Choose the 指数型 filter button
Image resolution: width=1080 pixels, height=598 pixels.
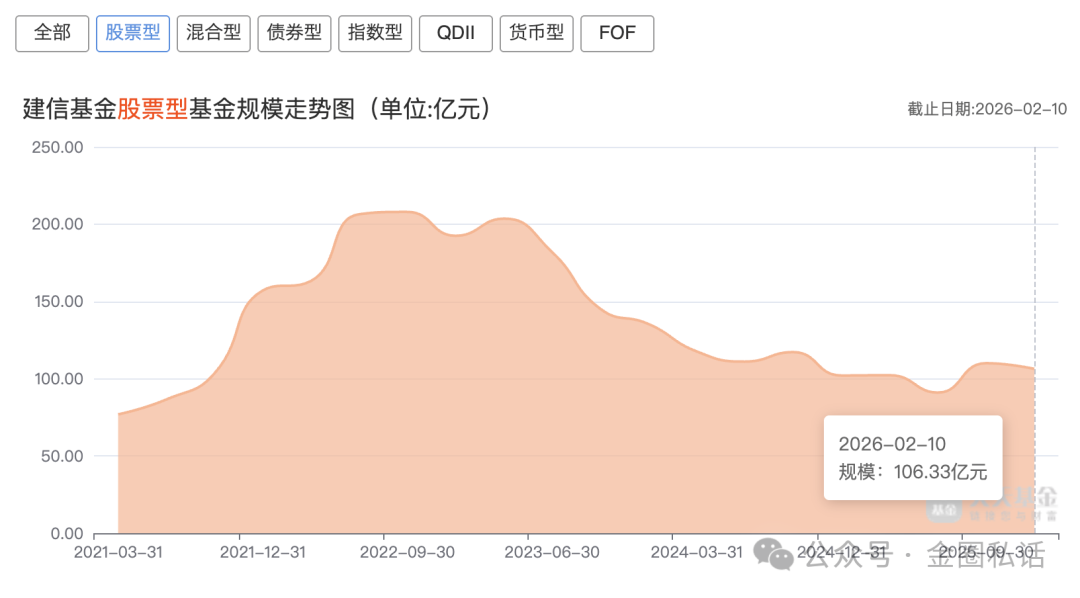coord(375,33)
